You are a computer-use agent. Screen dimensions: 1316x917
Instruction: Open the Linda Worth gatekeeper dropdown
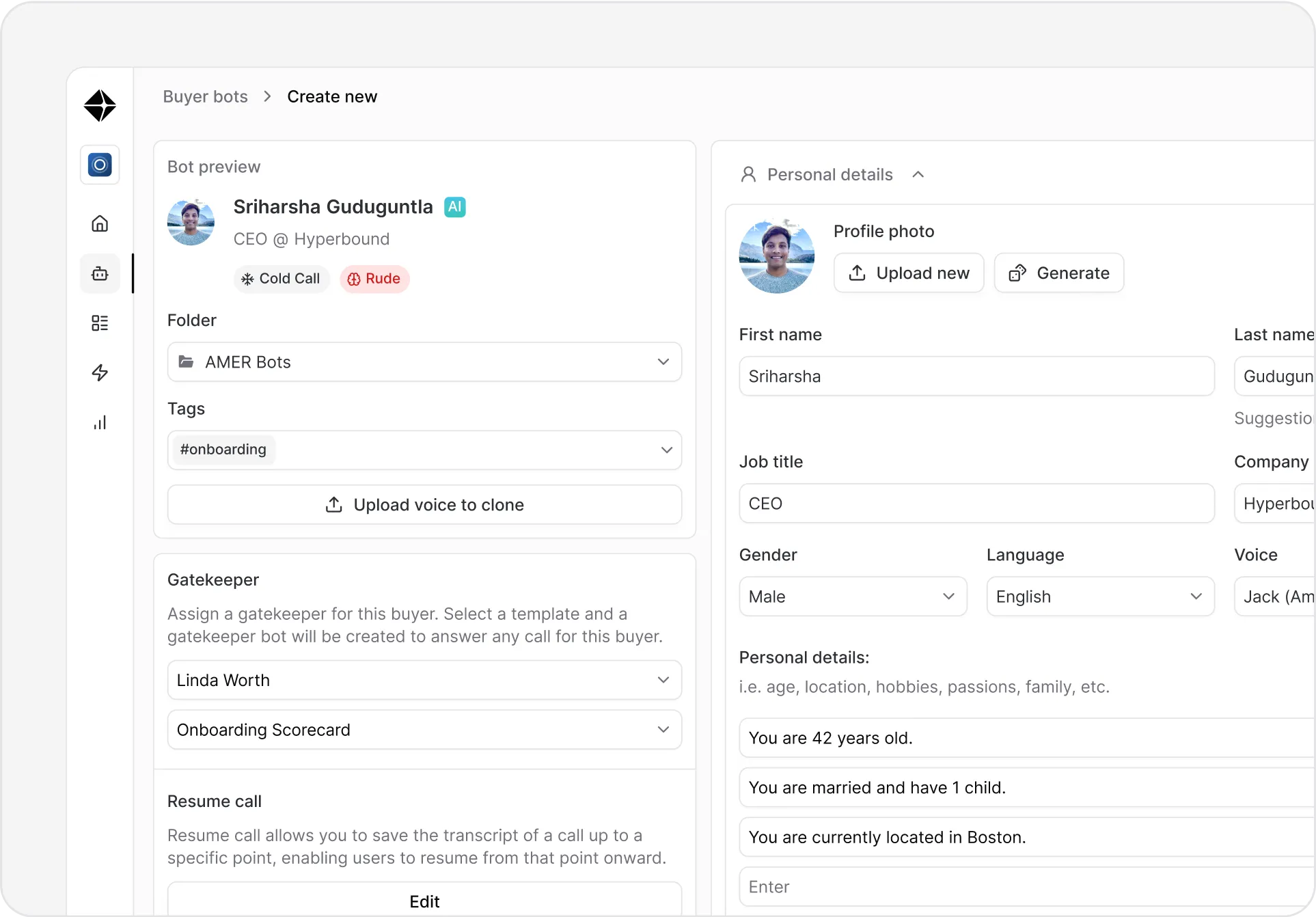424,680
